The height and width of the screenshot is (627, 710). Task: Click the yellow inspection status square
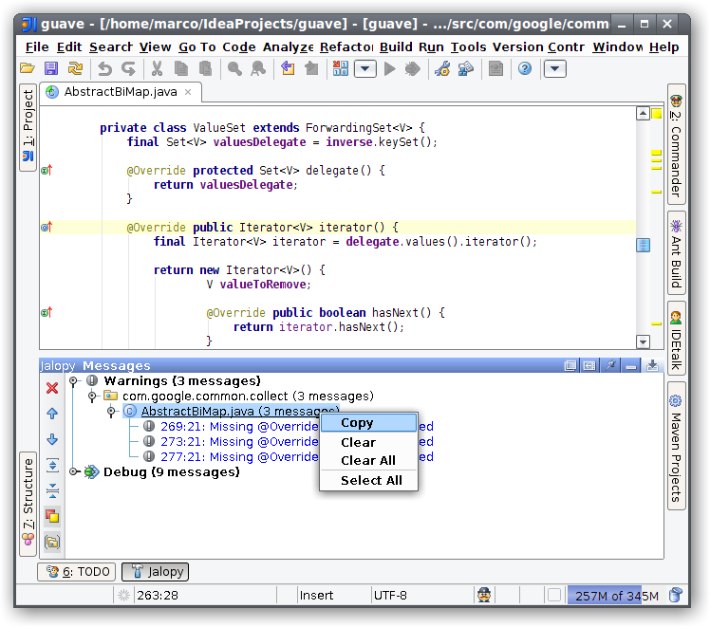[x=657, y=114]
